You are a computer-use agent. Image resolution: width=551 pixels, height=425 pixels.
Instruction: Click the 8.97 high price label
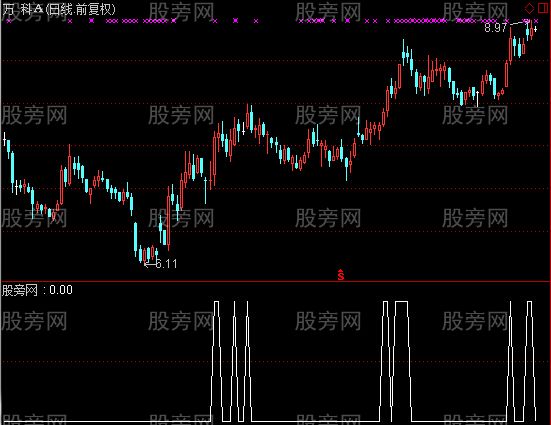tap(495, 27)
